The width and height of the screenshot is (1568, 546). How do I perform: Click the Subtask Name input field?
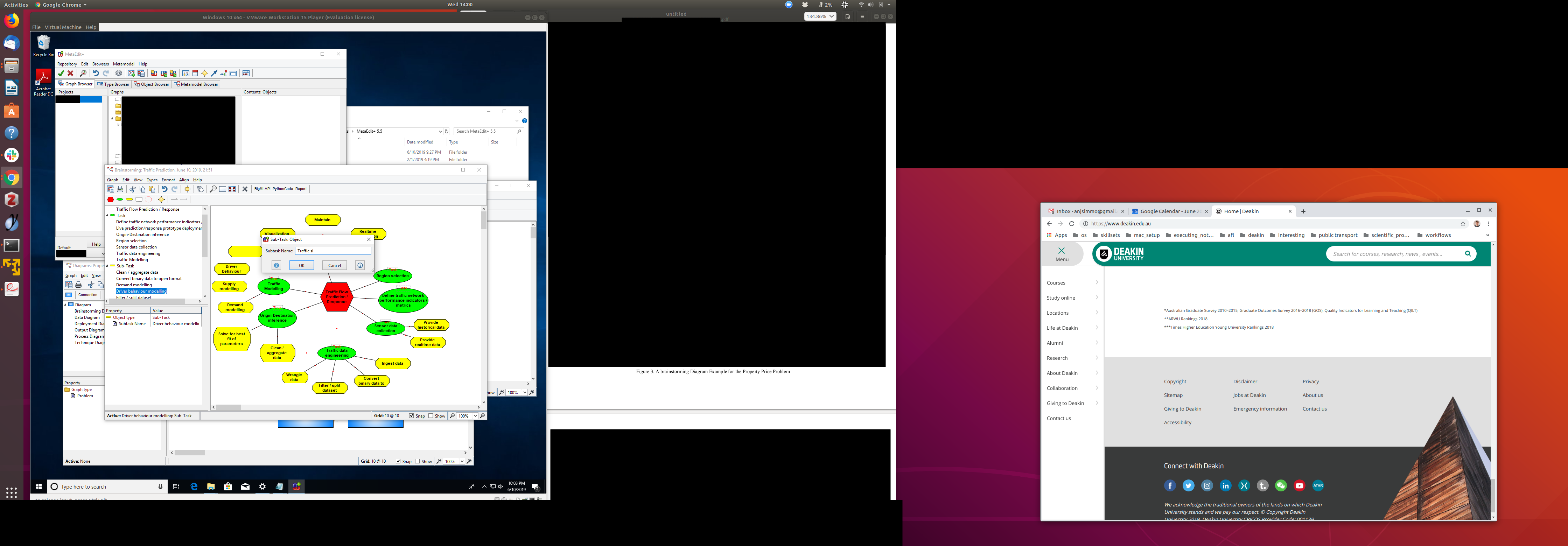(x=333, y=251)
